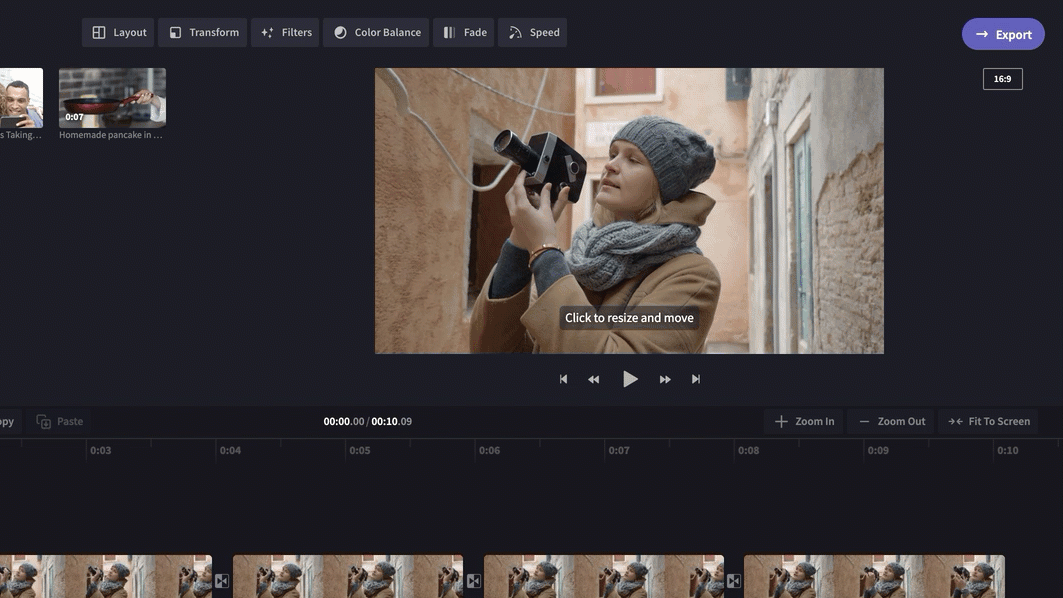Select the third clip in the timeline

click(604, 576)
